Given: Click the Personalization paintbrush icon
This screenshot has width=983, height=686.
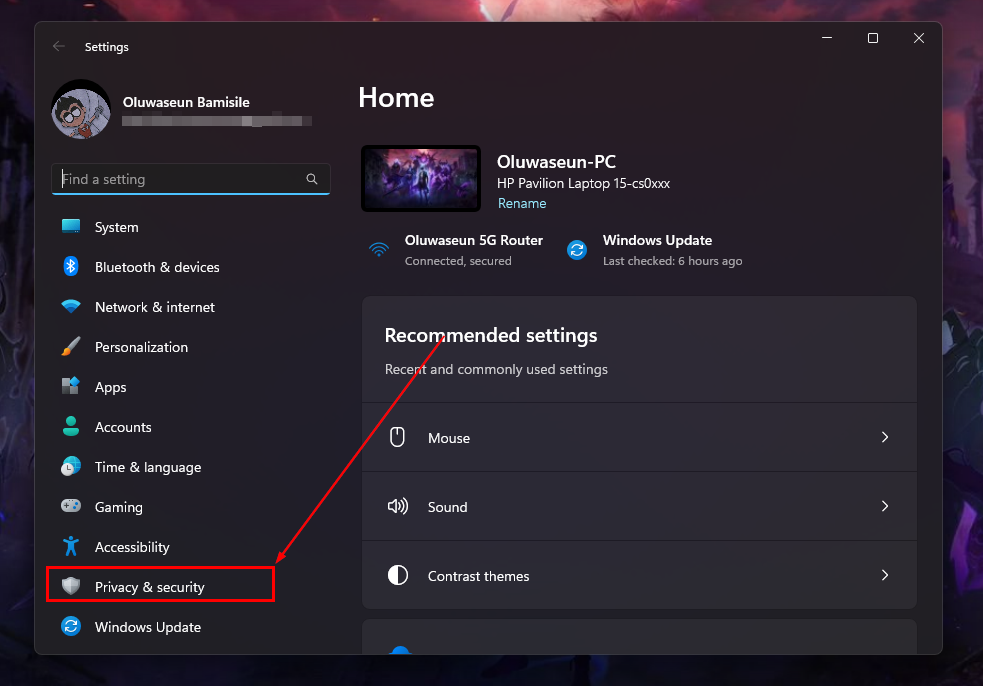Looking at the screenshot, I should [71, 347].
